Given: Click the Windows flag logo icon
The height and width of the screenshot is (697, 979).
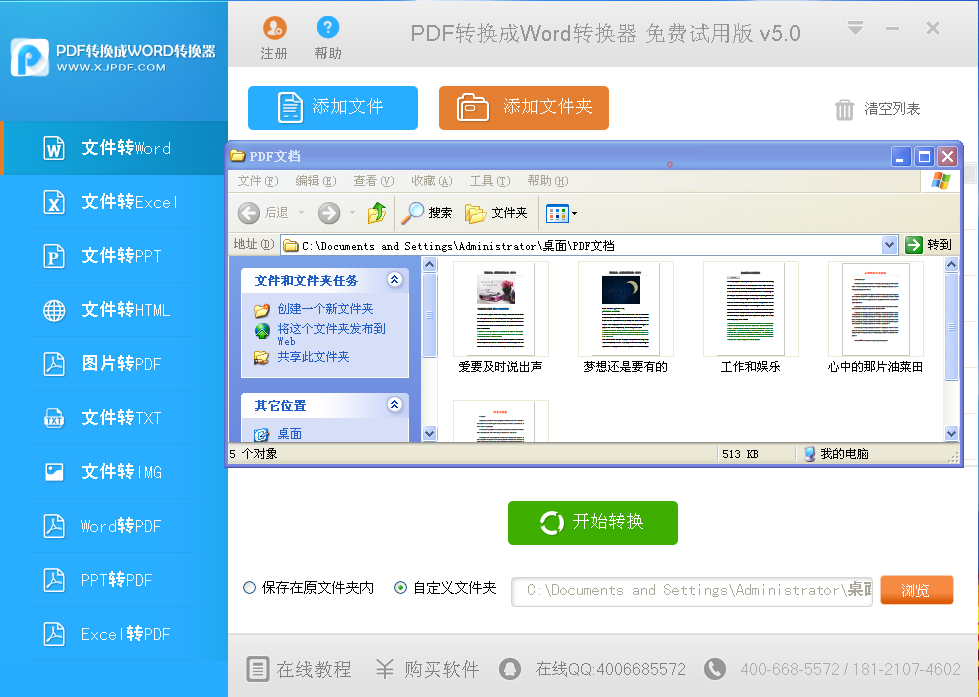Looking at the screenshot, I should tap(941, 181).
